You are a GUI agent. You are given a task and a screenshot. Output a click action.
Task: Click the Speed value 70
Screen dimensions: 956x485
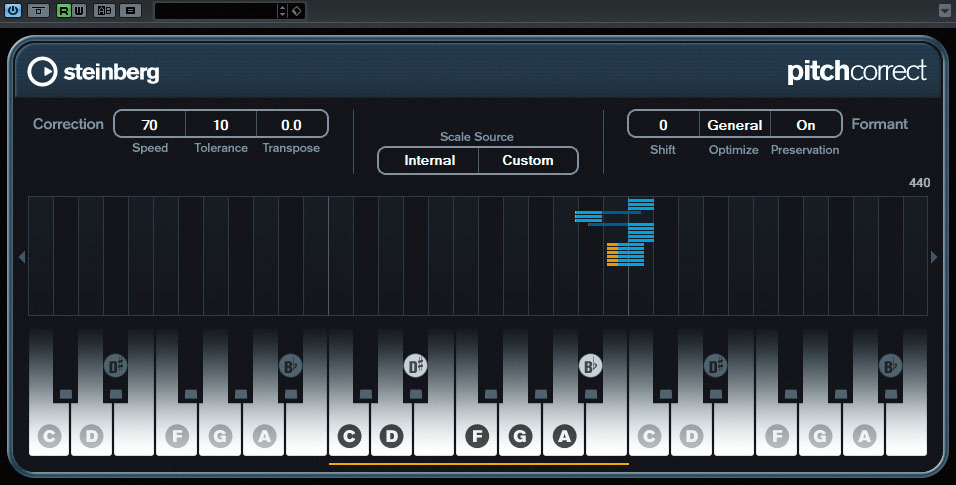150,125
